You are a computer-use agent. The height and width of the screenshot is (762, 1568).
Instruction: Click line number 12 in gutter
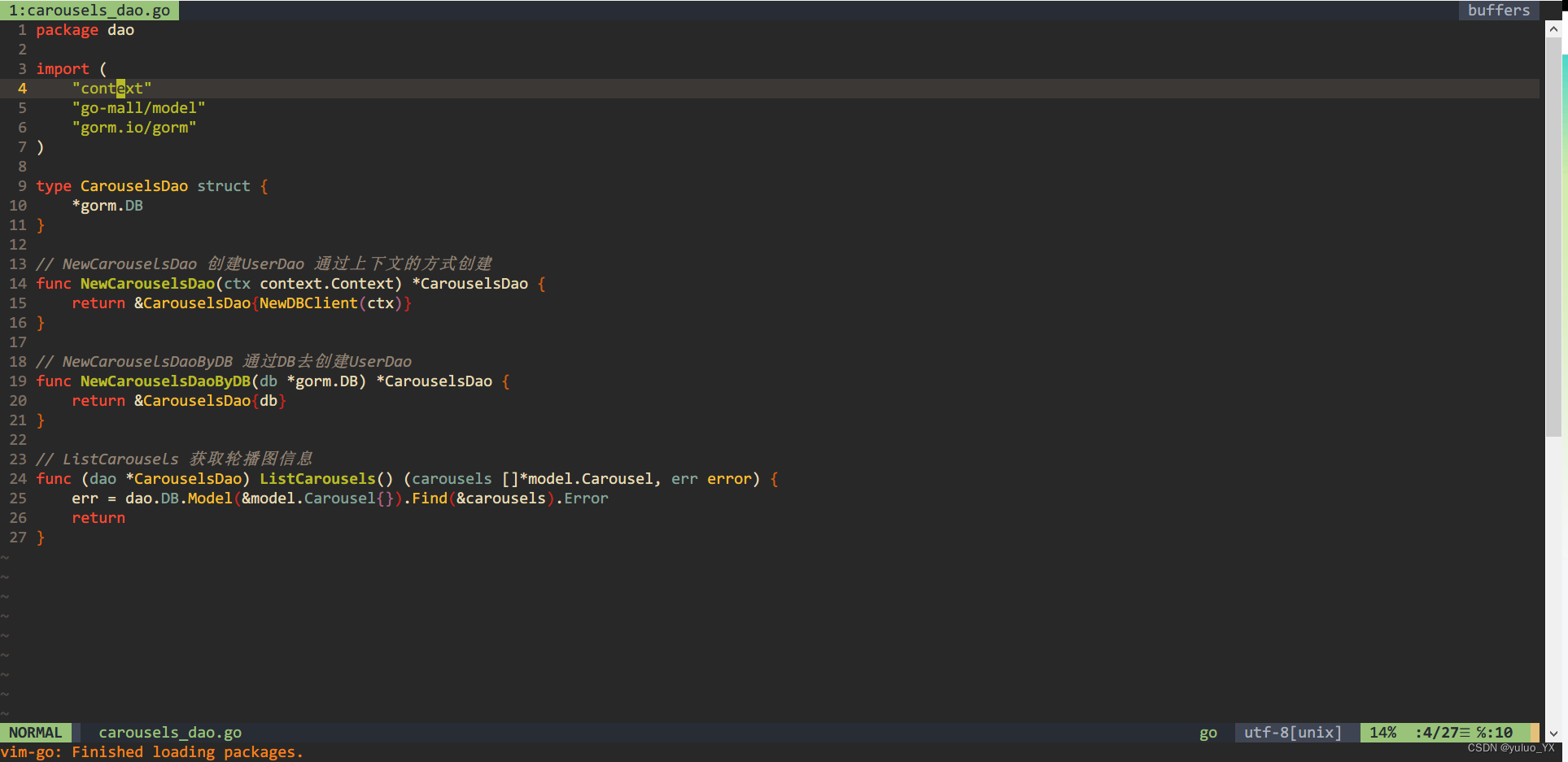click(18, 245)
